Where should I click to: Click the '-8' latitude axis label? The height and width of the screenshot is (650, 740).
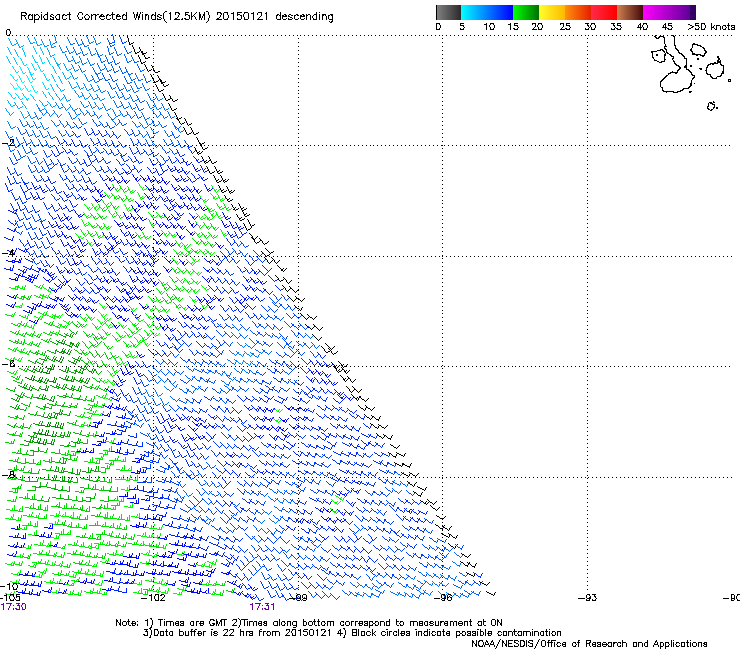[x=9, y=475]
